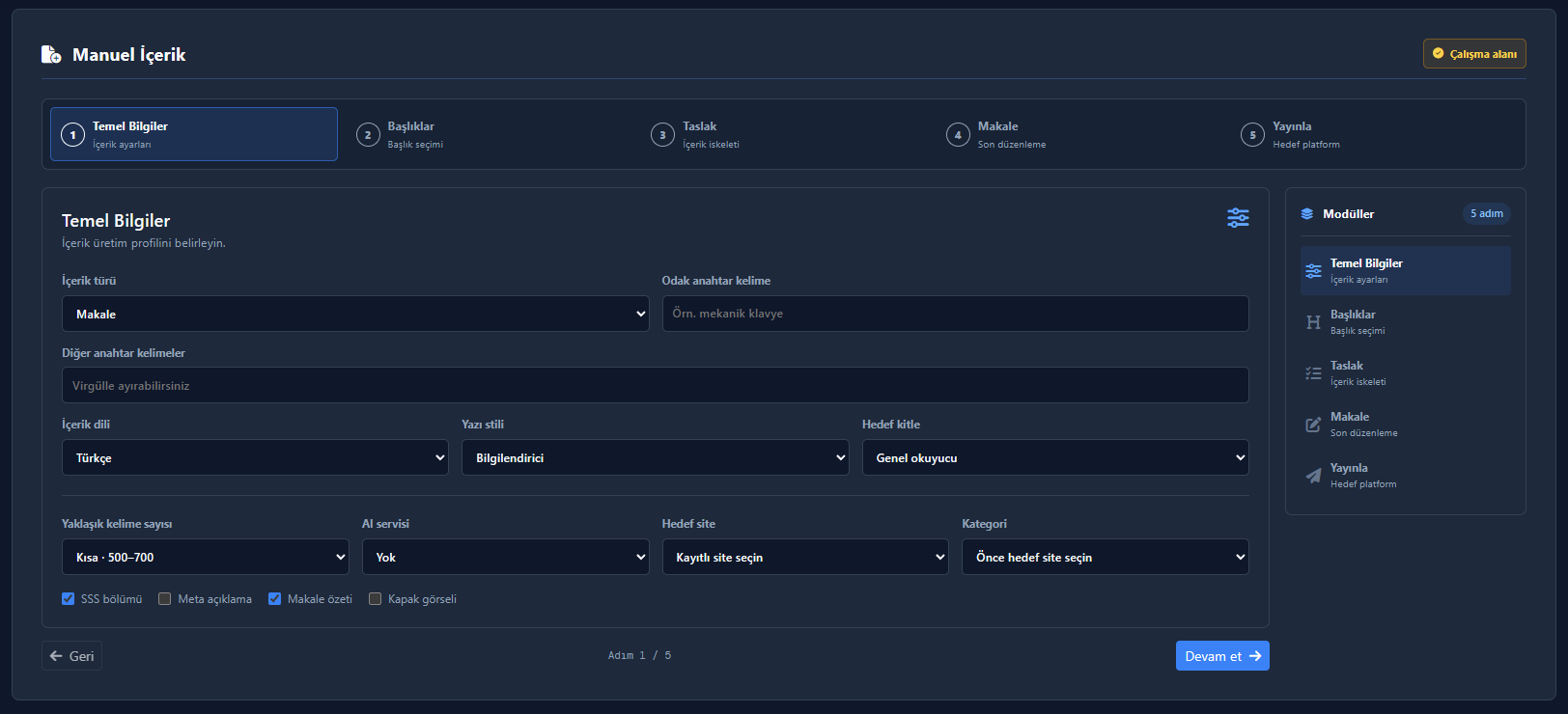Click the Manuel İçerik document icon
Screen dimensions: 1568x714
click(x=51, y=54)
